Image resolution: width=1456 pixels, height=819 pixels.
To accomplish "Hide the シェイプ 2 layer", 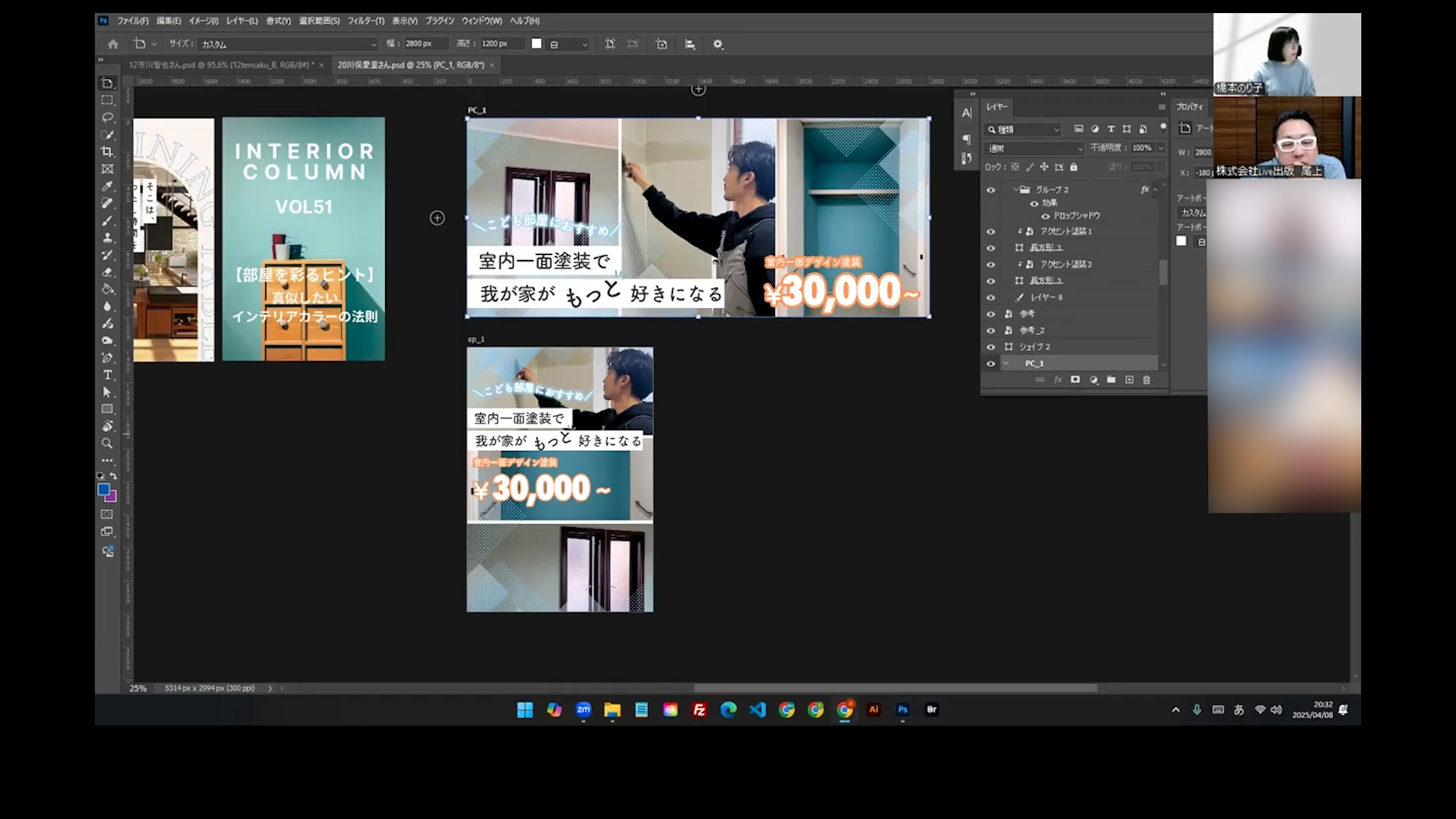I will tap(991, 347).
